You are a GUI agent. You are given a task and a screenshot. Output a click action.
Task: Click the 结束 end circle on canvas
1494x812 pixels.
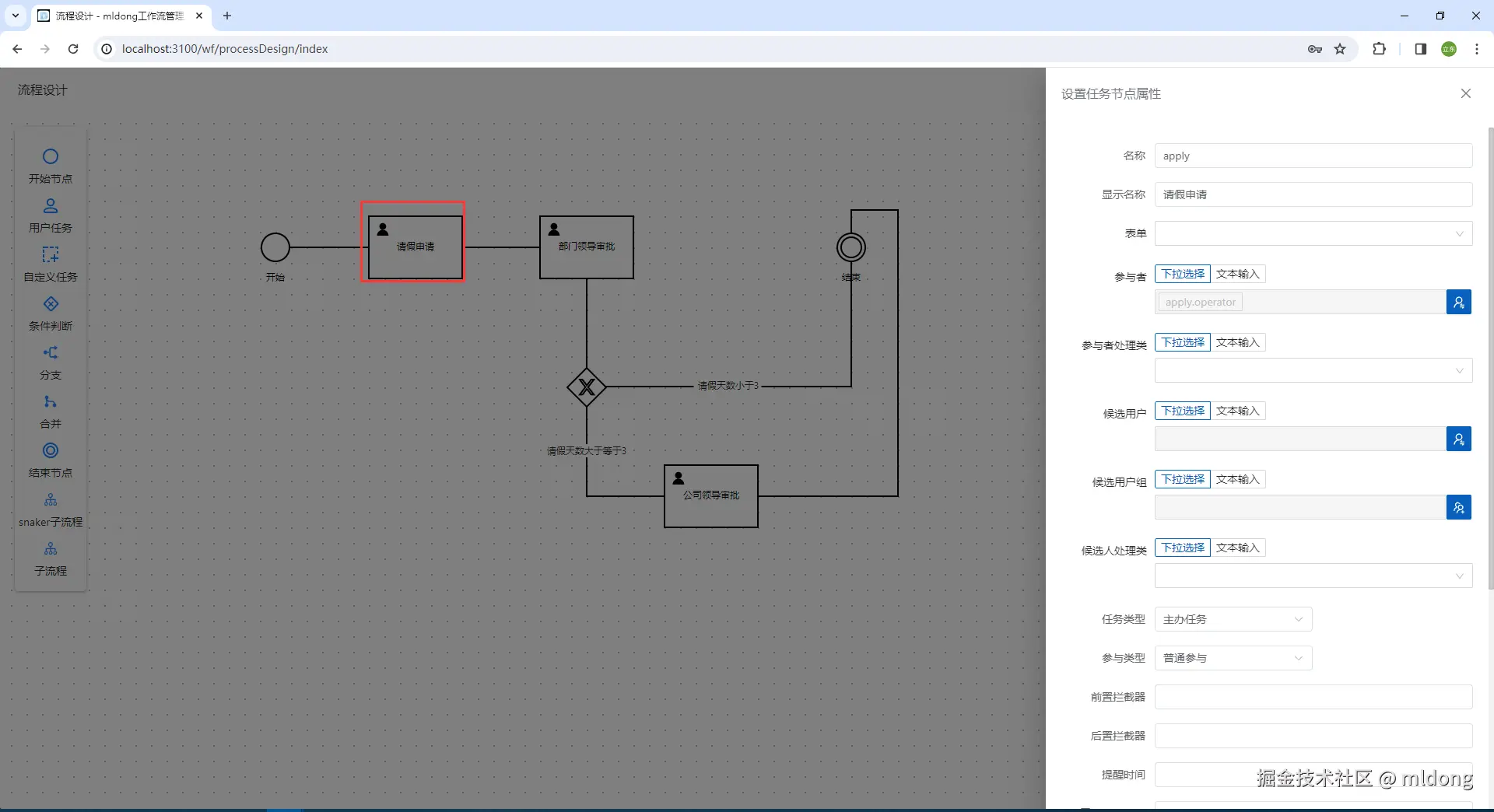[x=851, y=247]
